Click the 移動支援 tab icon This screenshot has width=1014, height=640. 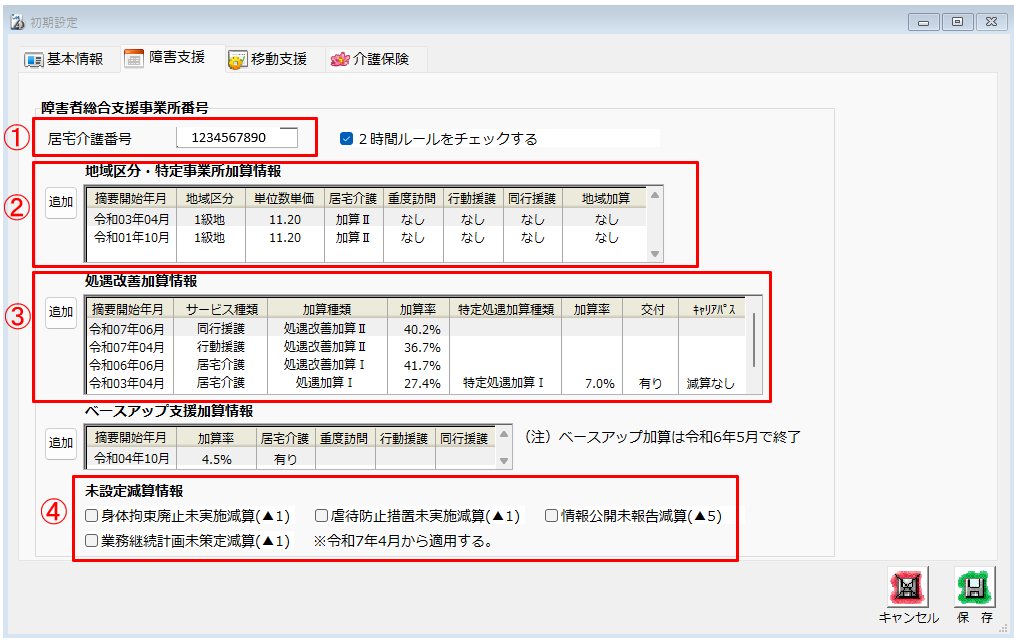(236, 60)
